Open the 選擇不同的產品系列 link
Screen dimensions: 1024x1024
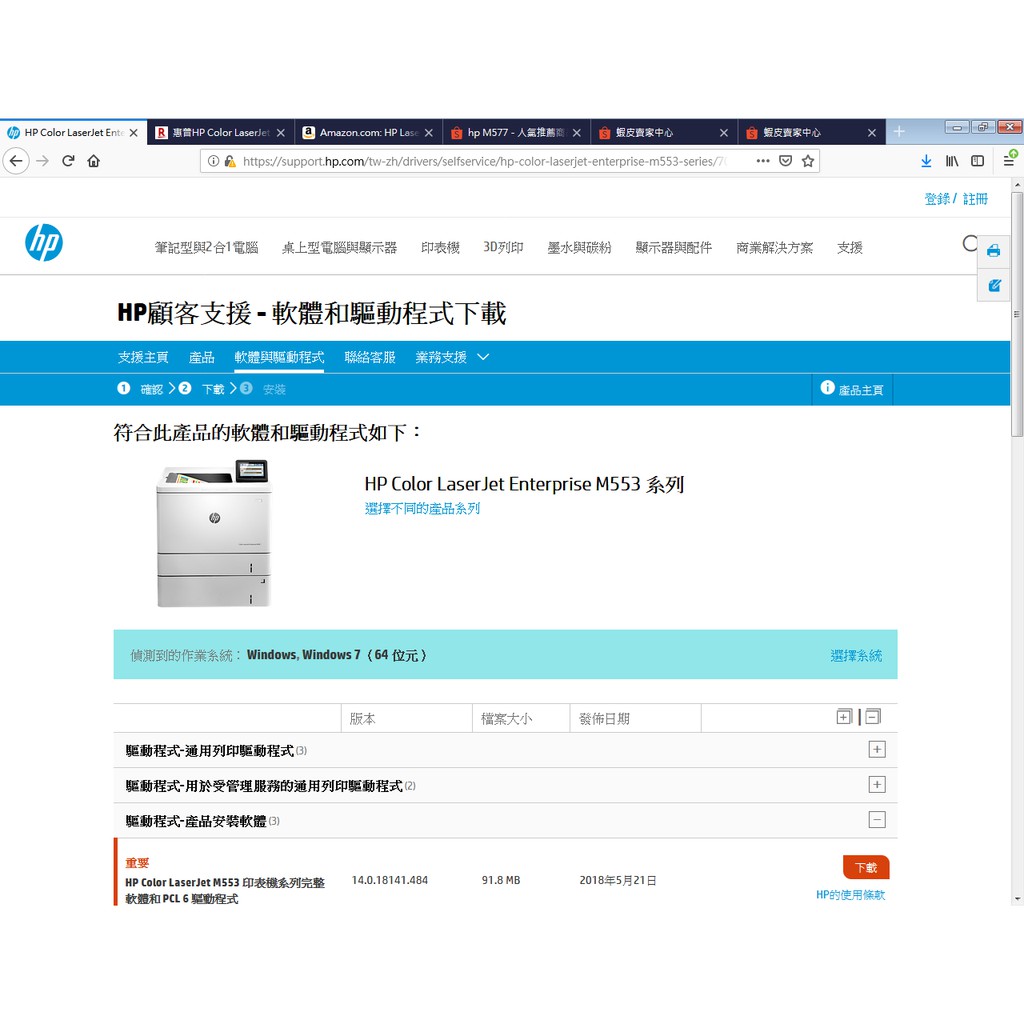click(420, 508)
